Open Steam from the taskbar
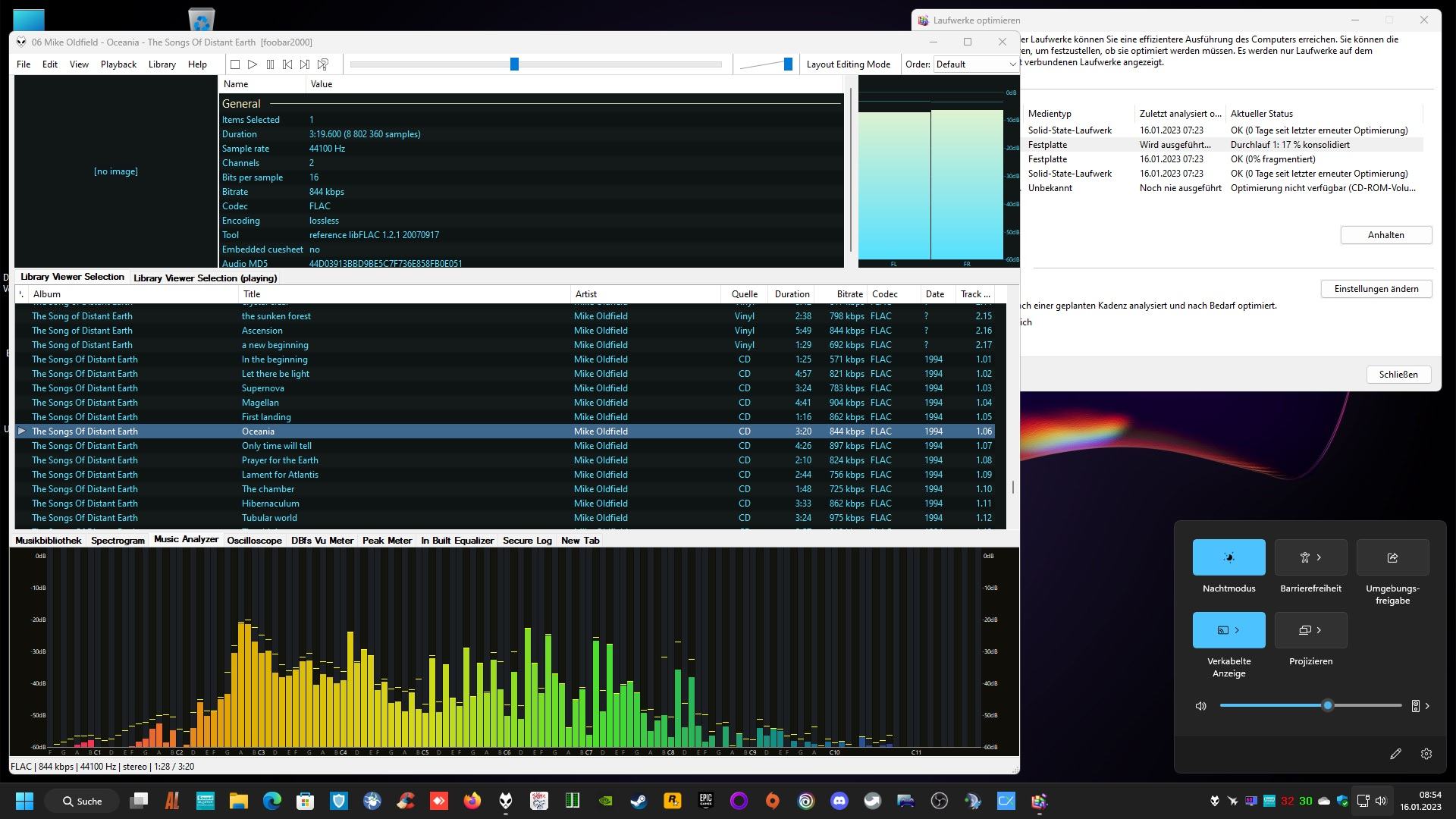 click(x=639, y=801)
